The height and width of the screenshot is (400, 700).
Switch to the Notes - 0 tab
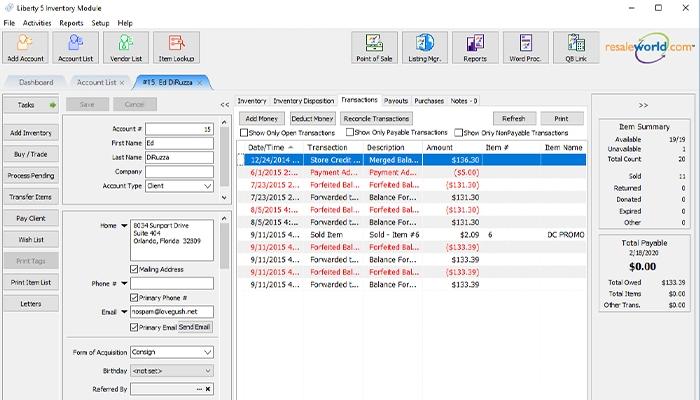tap(464, 101)
